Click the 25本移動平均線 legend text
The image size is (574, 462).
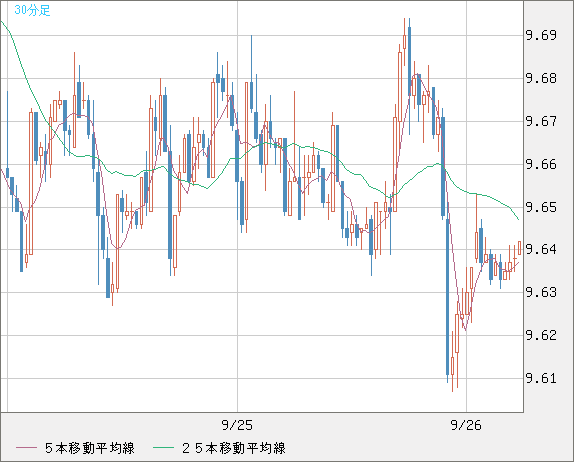pos(234,448)
